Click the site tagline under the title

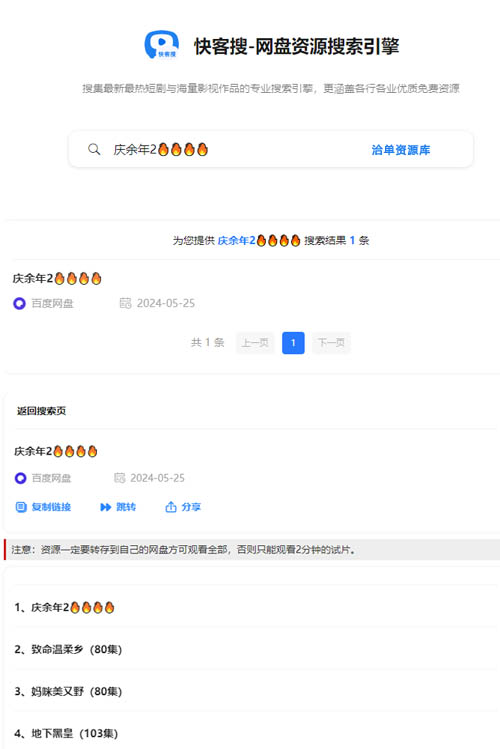pyautogui.click(x=271, y=88)
